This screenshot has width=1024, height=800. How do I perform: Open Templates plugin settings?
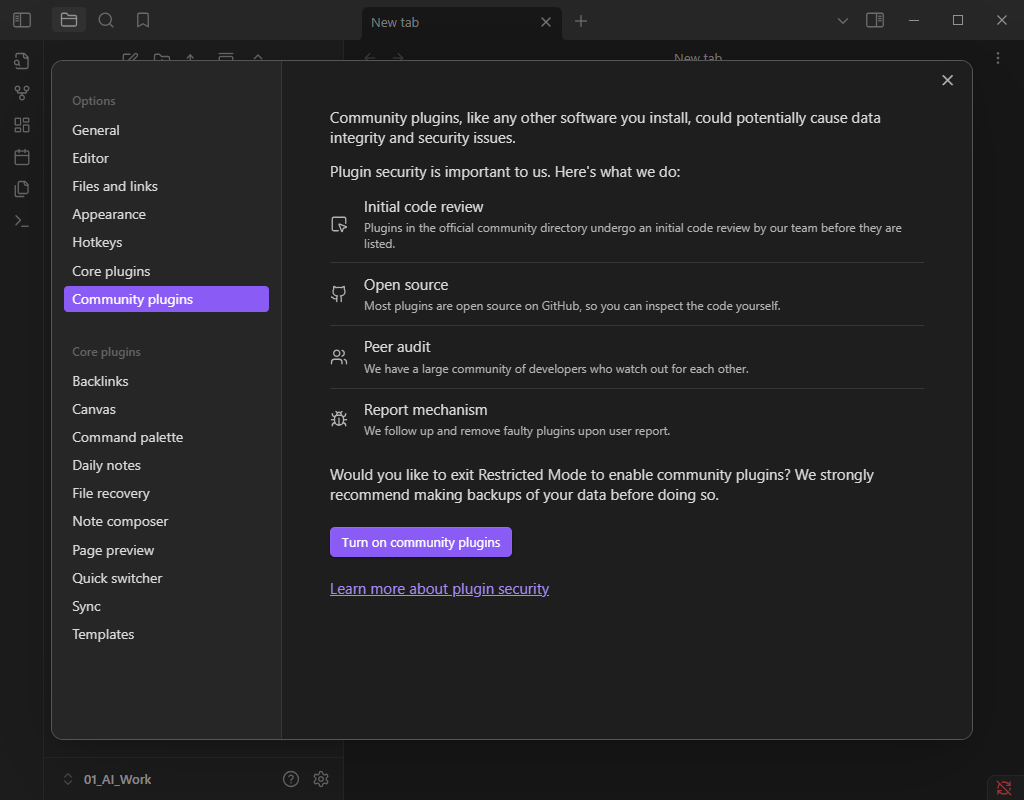tap(166, 635)
